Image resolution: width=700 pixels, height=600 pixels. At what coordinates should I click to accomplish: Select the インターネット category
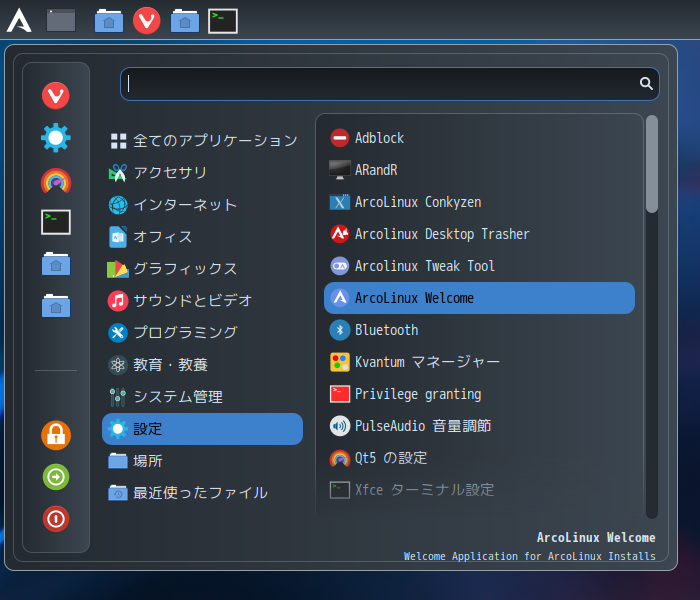(x=202, y=205)
